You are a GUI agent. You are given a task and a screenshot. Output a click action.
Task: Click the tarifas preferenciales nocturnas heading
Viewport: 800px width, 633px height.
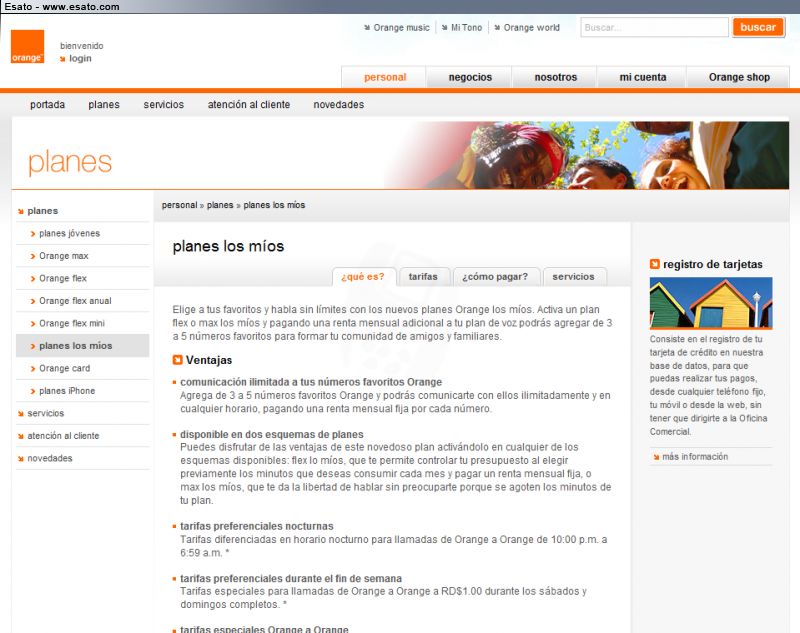click(257, 526)
